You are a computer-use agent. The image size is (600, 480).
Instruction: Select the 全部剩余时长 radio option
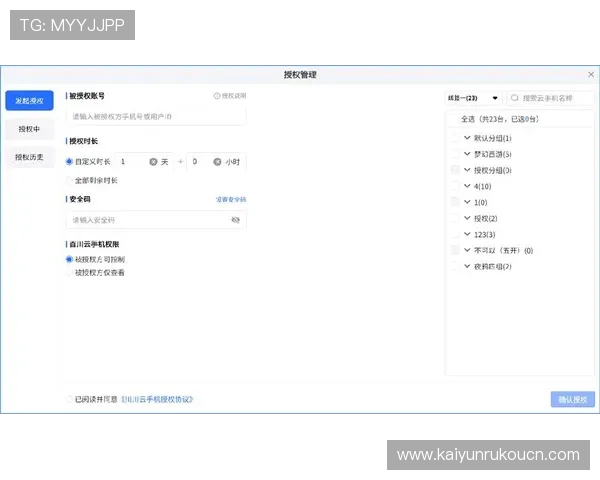click(69, 180)
